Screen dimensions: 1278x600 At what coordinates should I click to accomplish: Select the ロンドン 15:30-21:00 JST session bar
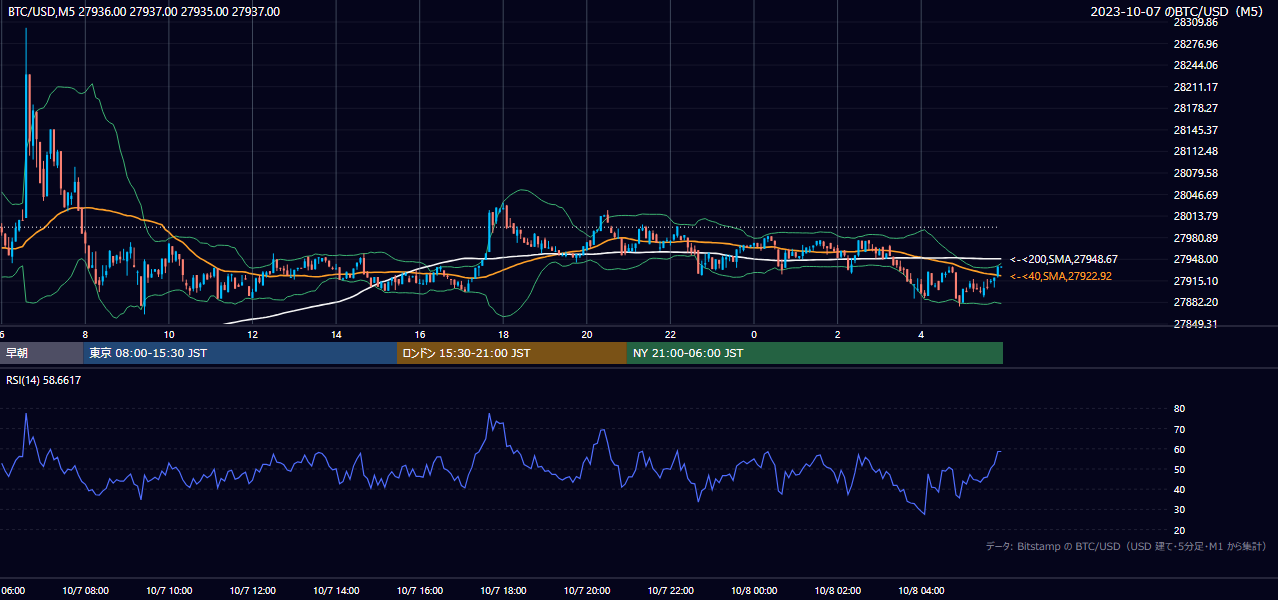512,353
